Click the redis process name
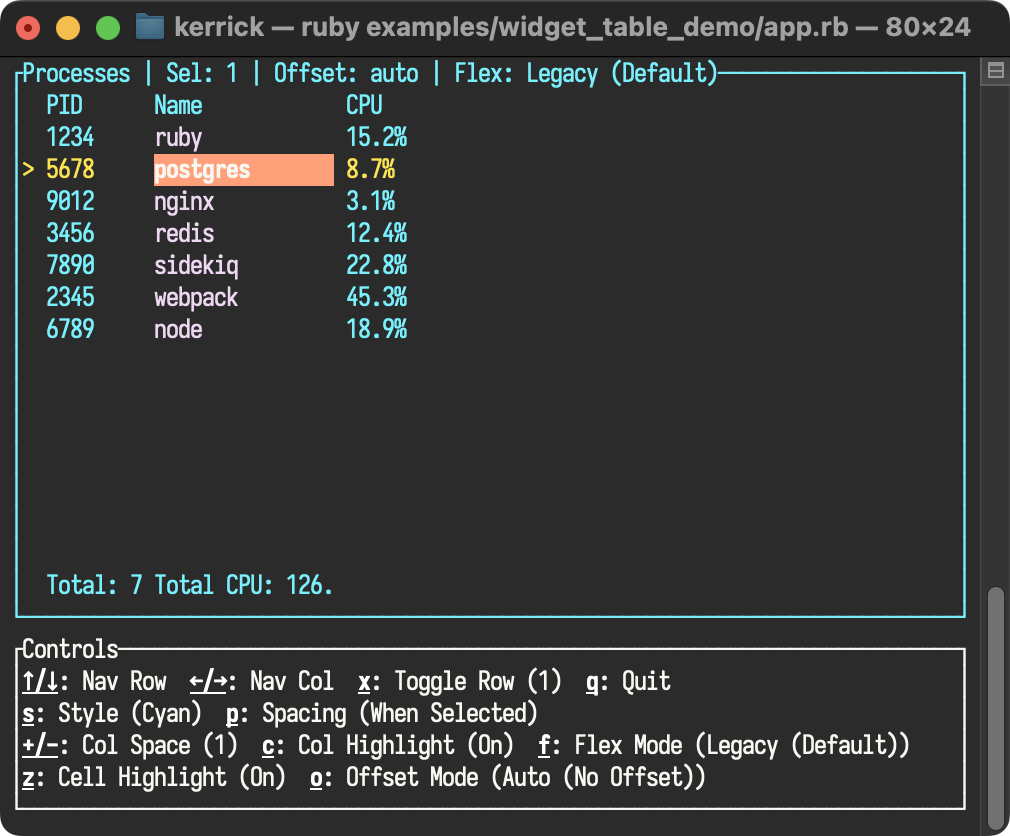Screen dimensions: 1010x836 (x=184, y=233)
